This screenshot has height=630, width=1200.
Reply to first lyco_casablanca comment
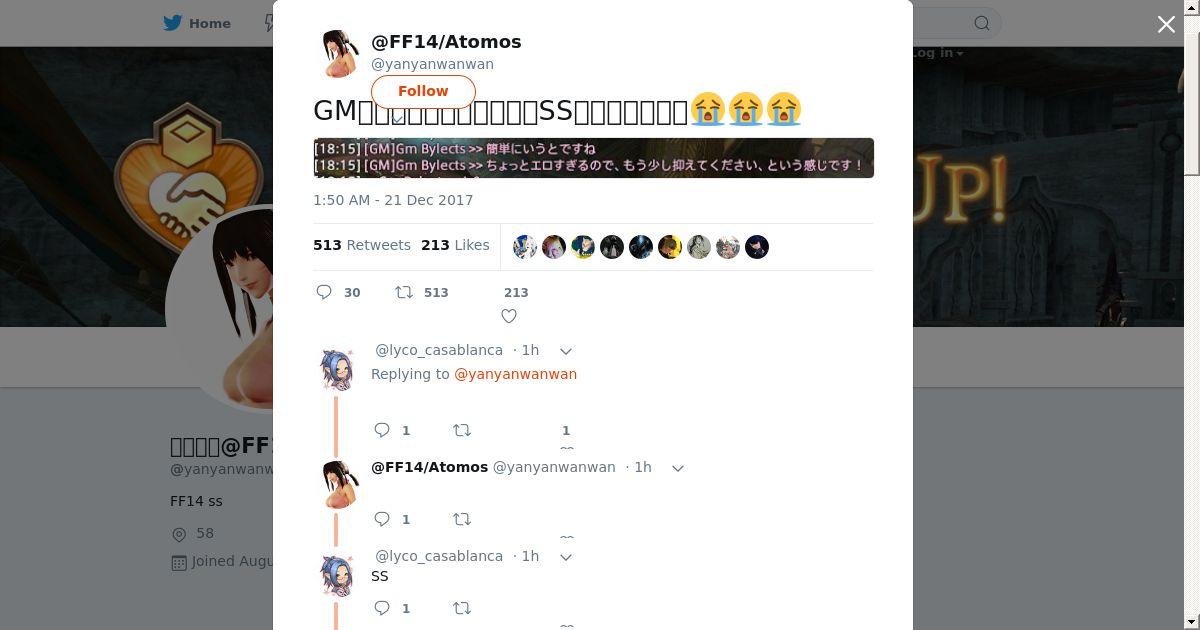point(382,430)
